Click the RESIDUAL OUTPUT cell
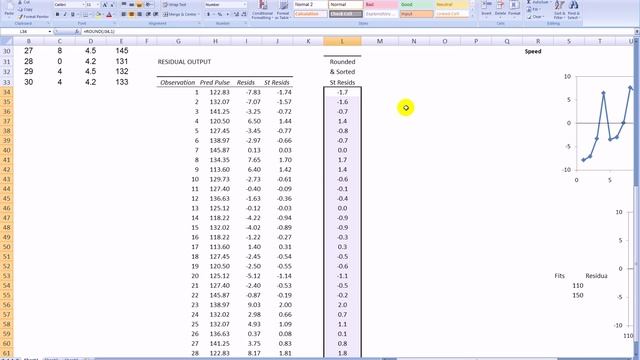 (x=184, y=62)
